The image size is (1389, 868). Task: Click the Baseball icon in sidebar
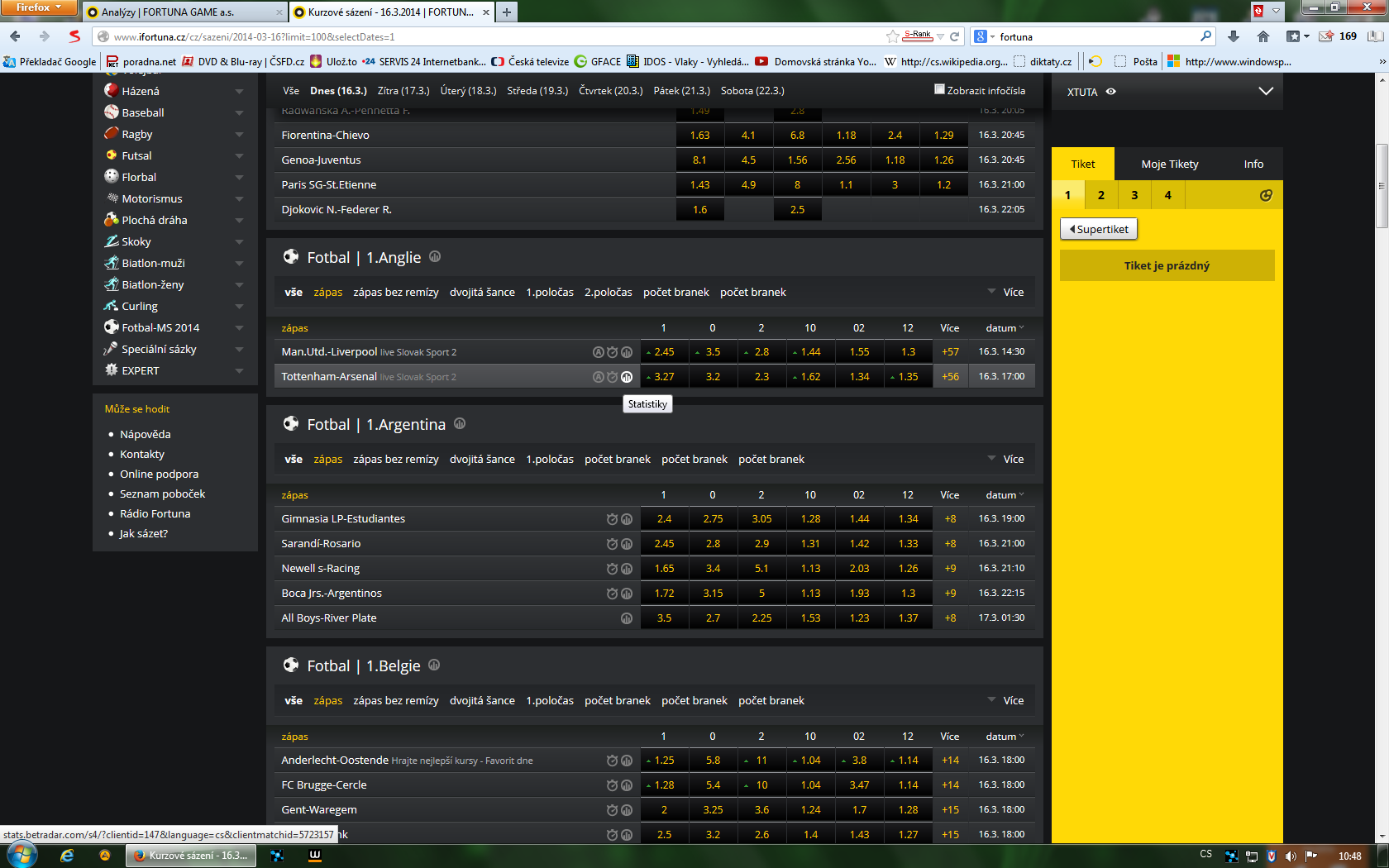(x=112, y=112)
